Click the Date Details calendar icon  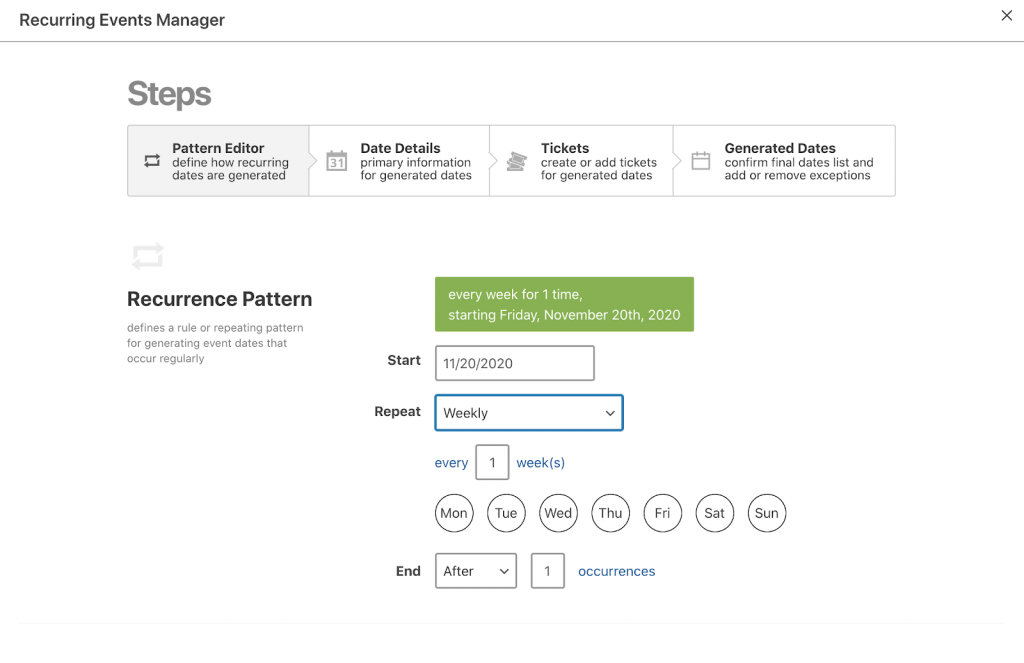336,161
